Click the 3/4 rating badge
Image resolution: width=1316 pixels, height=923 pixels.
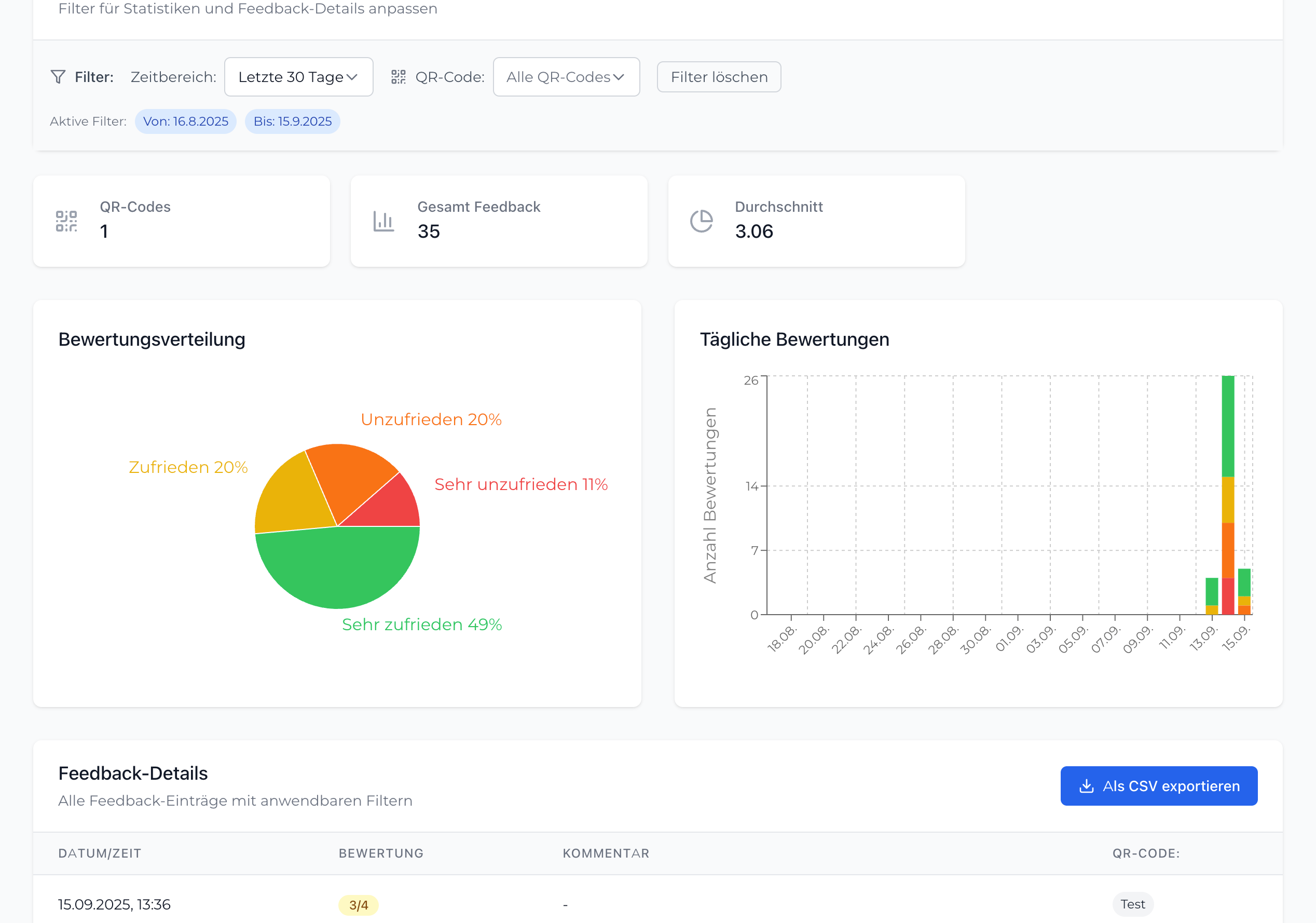[x=358, y=905]
